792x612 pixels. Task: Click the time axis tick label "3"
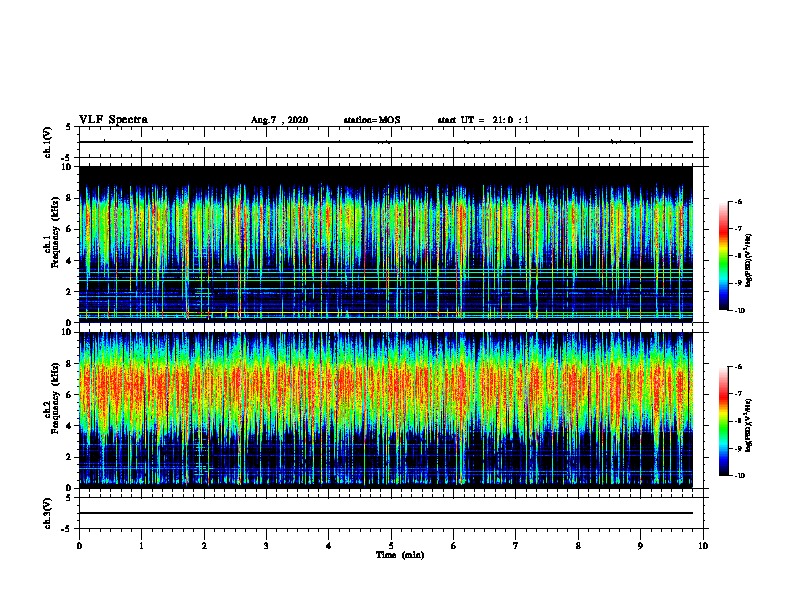266,546
